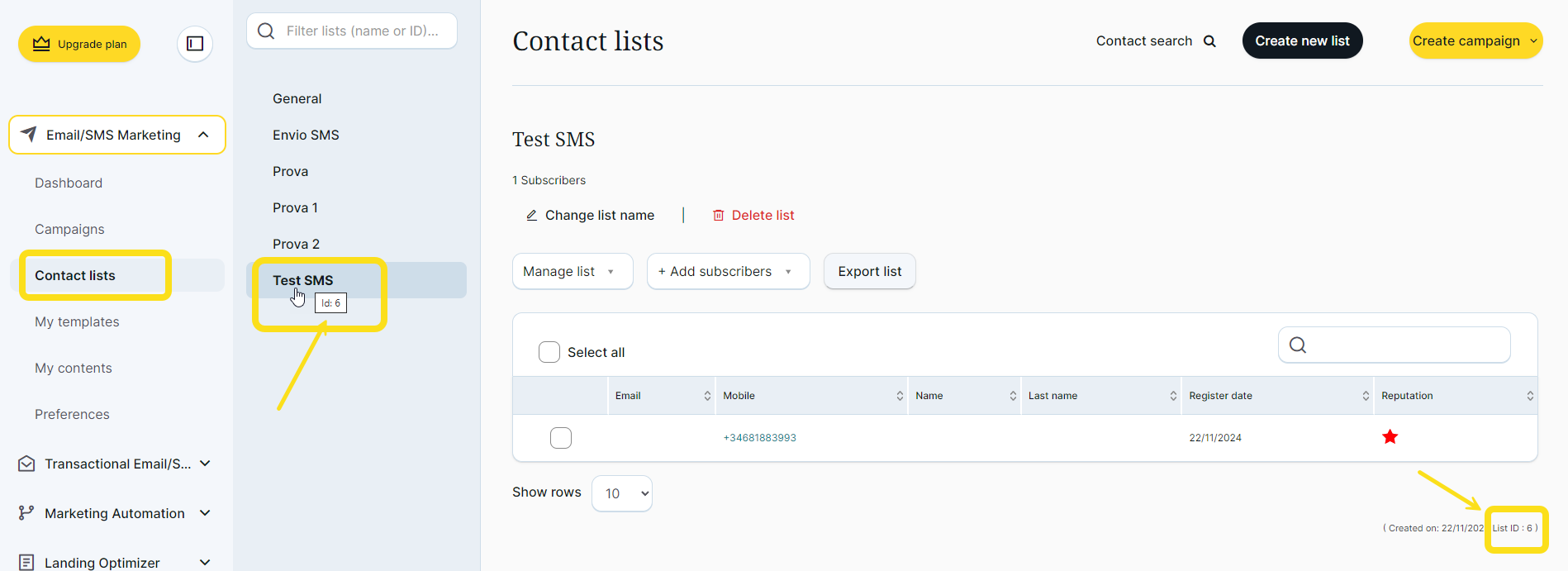This screenshot has width=1568, height=571.
Task: Click the Export list button
Action: (869, 272)
